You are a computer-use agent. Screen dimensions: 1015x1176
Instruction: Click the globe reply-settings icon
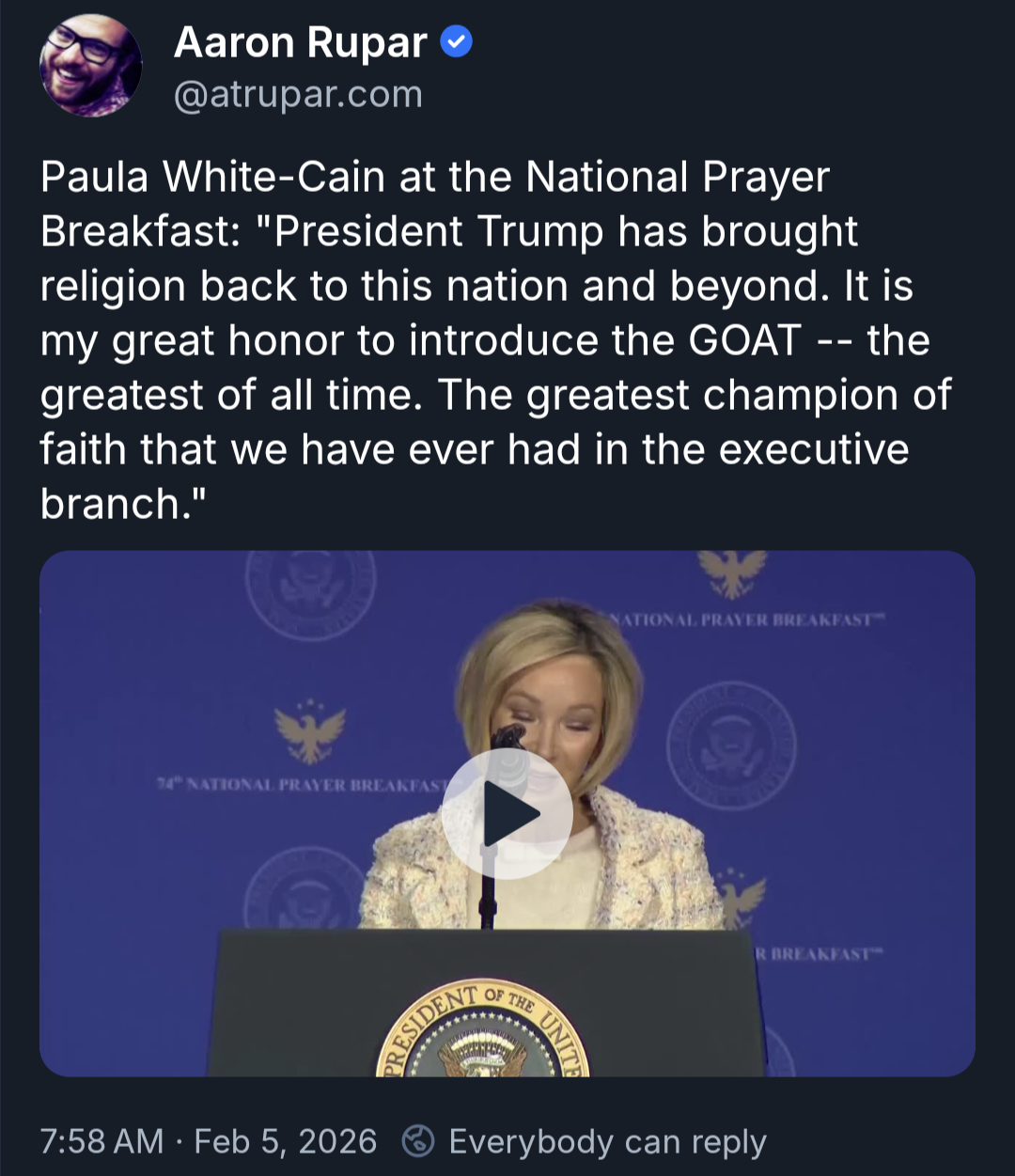click(418, 1141)
